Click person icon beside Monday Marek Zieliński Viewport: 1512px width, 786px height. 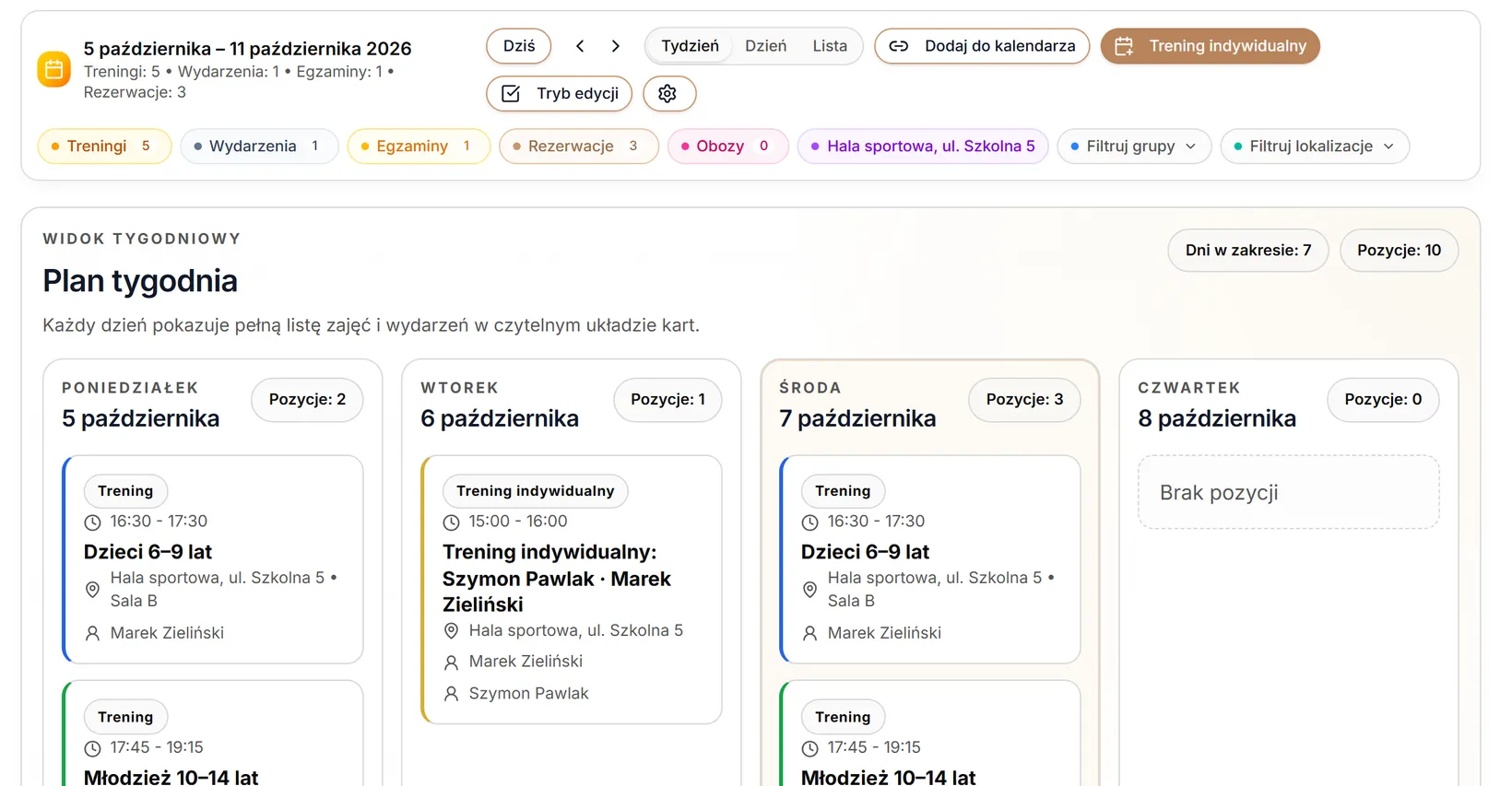(x=92, y=633)
